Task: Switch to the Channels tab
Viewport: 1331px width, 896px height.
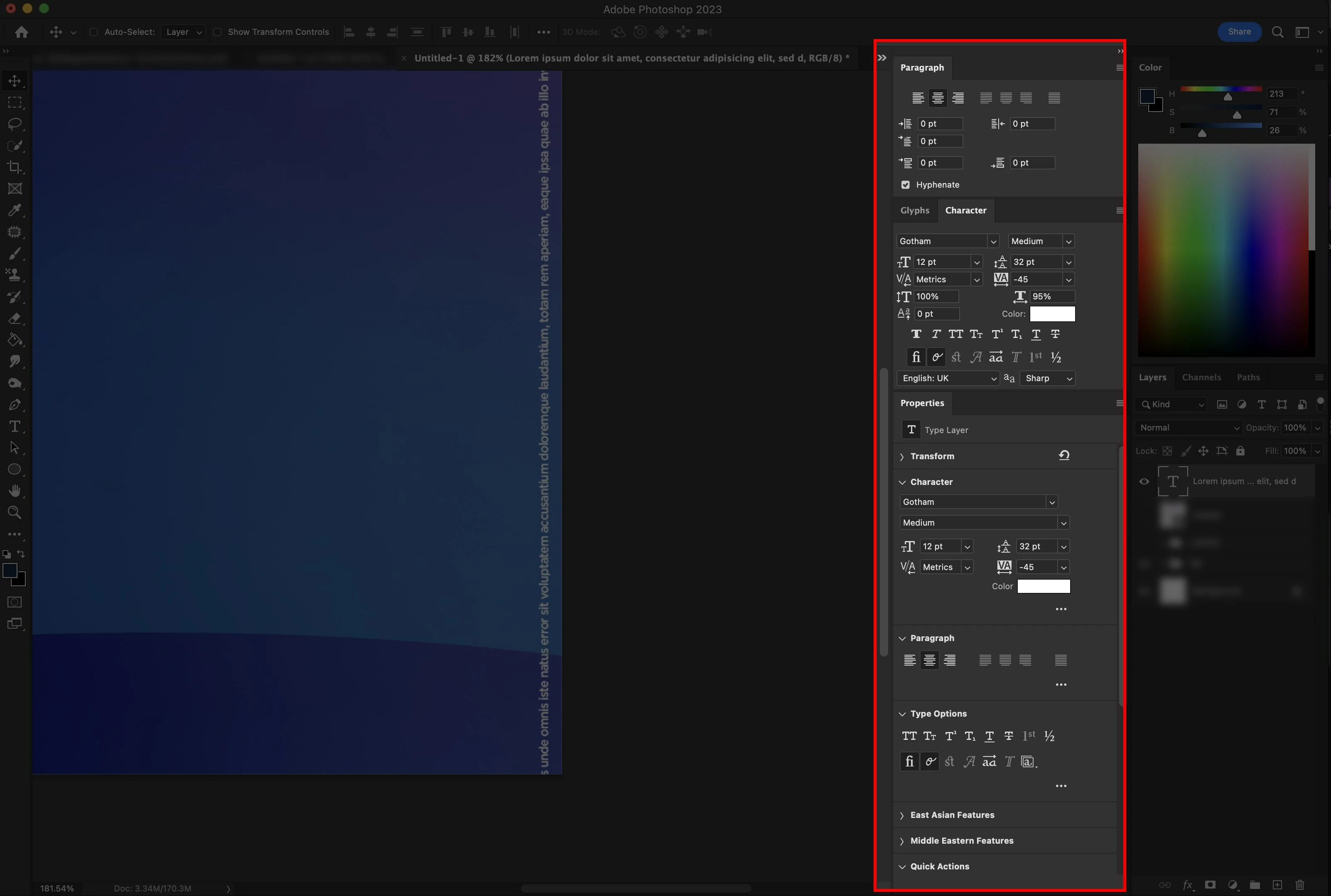Action: [x=1201, y=377]
